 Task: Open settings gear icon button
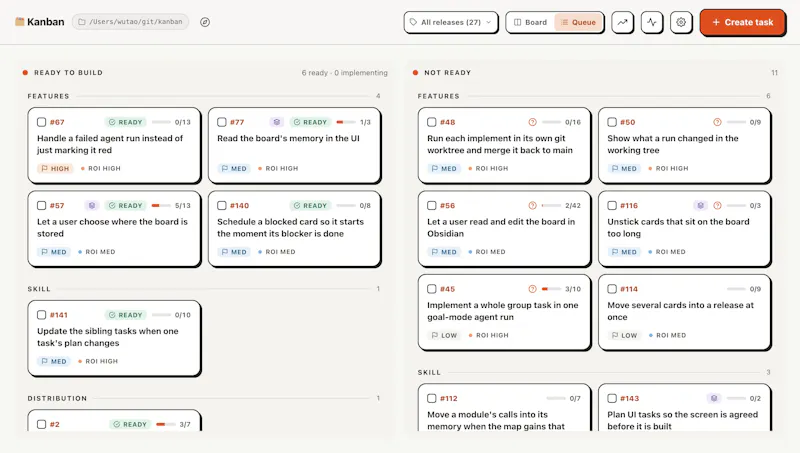681,22
